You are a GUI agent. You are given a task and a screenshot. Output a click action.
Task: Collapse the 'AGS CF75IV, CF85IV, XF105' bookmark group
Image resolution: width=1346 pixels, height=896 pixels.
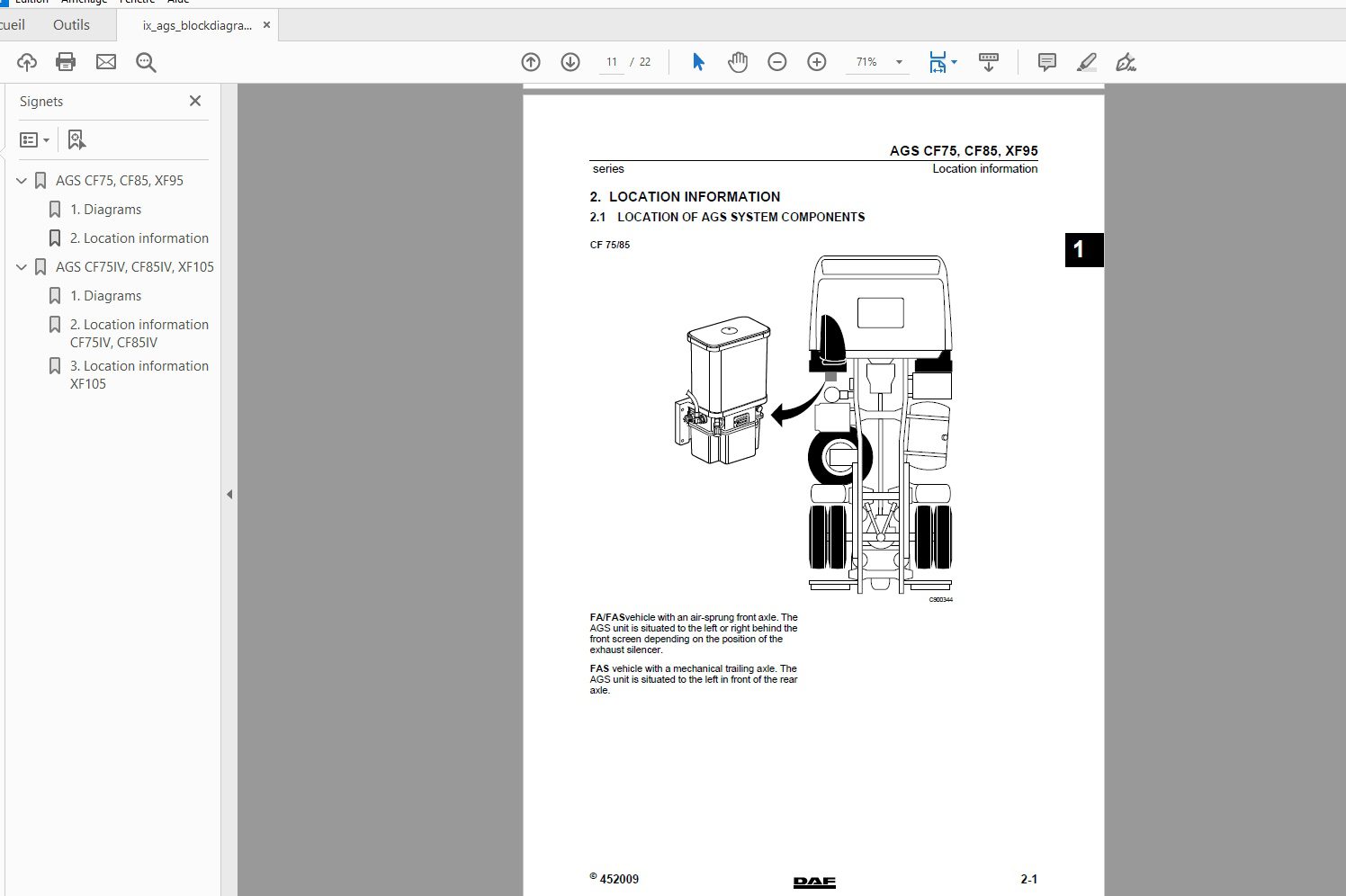click(22, 267)
